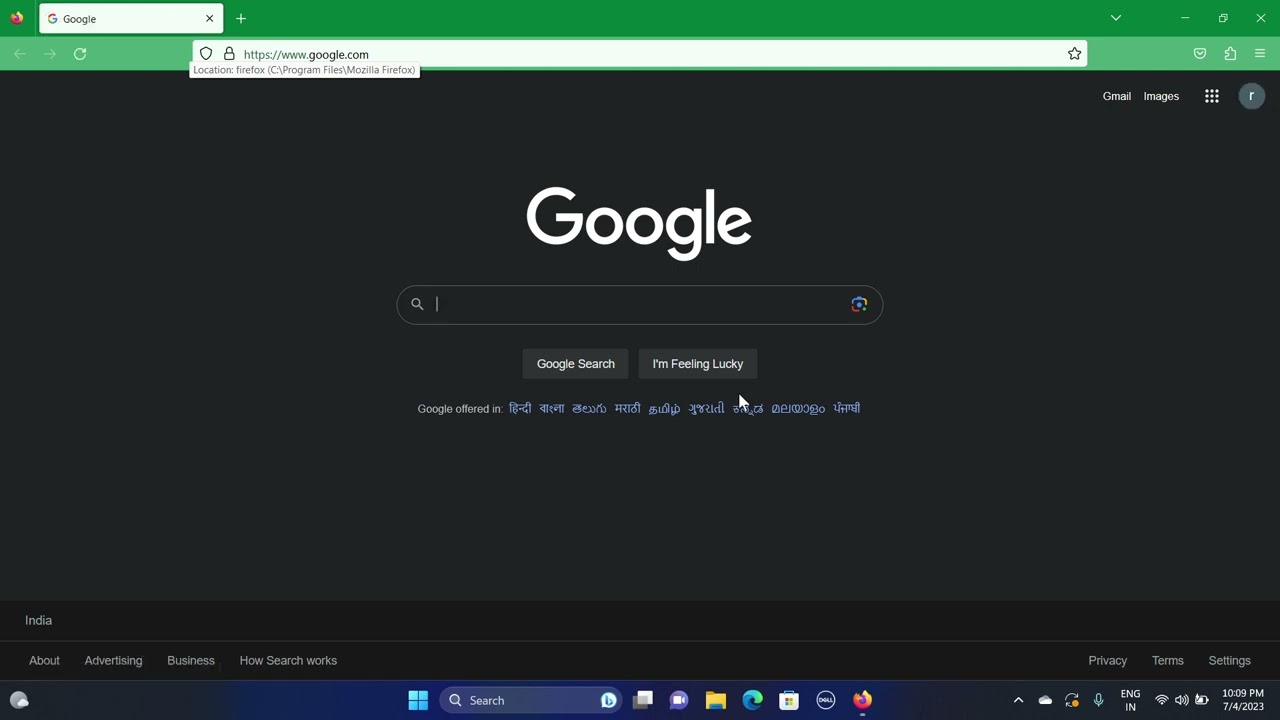Show hidden system tray icons
Screen dimensions: 1280x720
coord(1018,700)
